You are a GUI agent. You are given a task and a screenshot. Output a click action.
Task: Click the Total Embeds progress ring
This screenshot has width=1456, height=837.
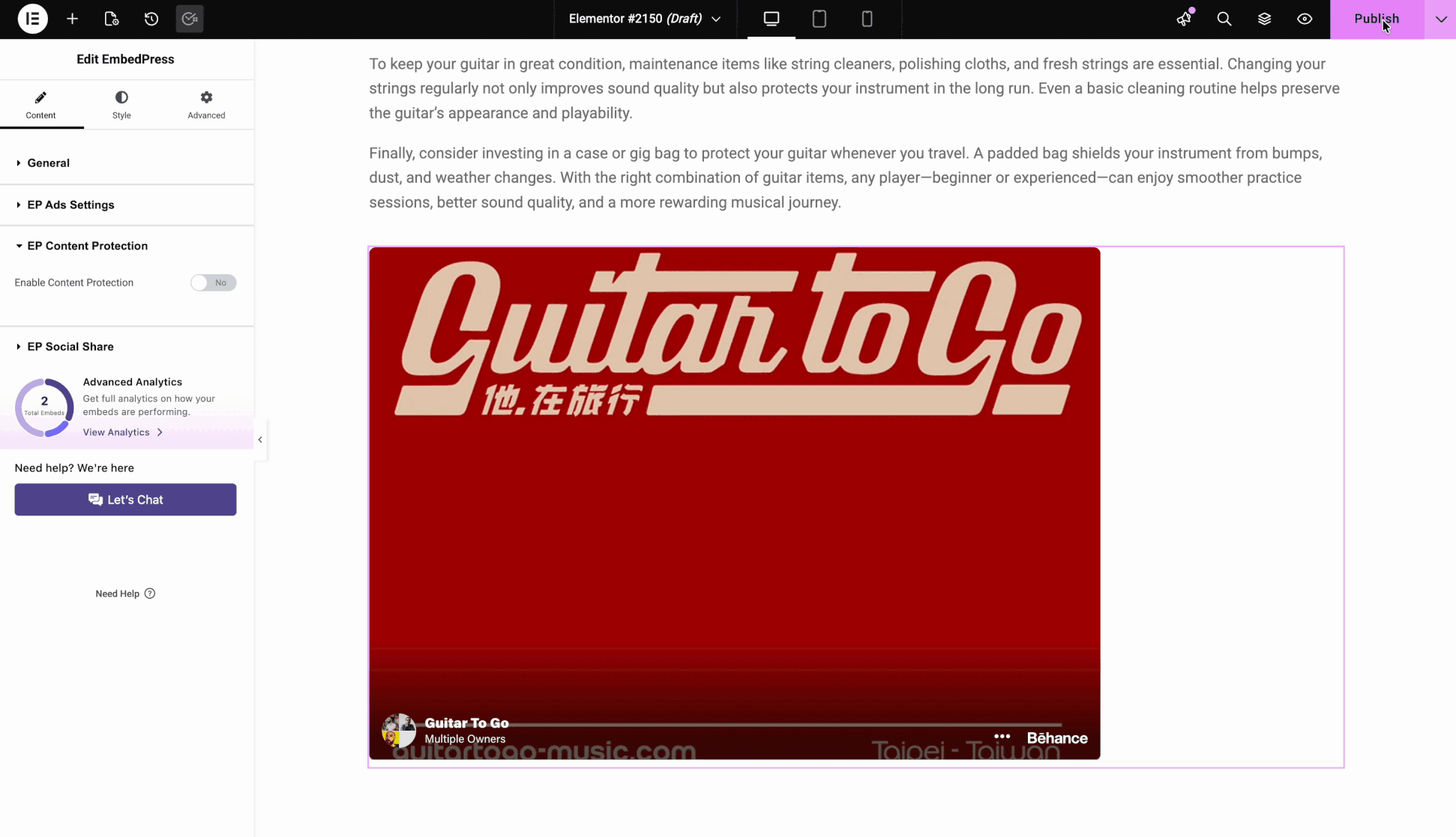point(43,407)
